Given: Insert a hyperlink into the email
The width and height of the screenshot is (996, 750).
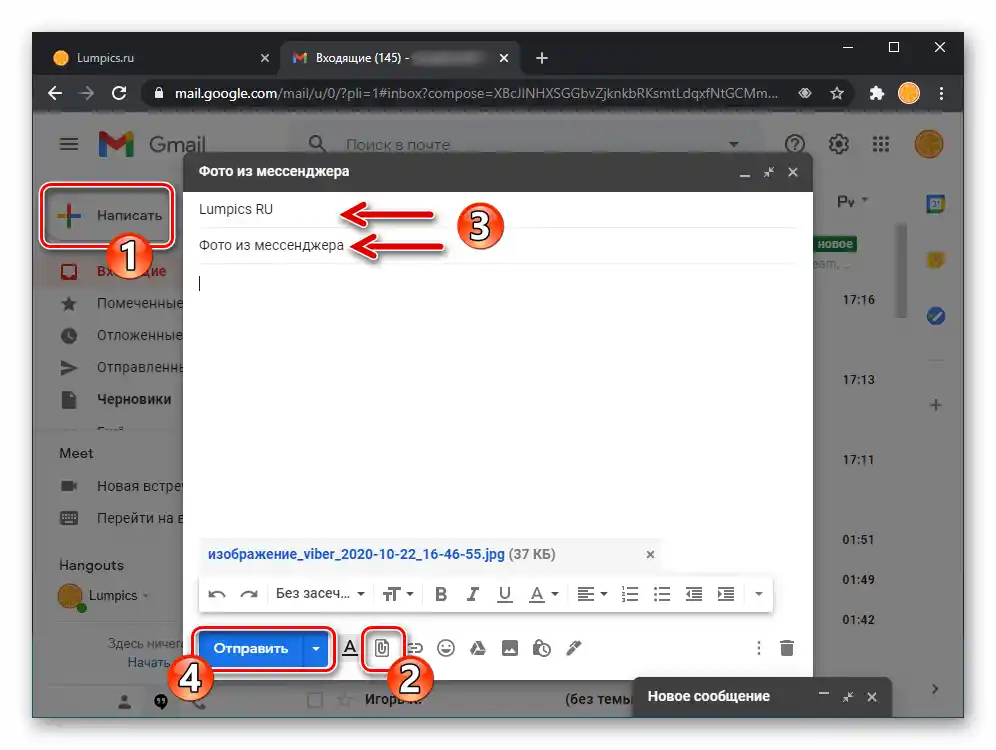Looking at the screenshot, I should coord(413,648).
